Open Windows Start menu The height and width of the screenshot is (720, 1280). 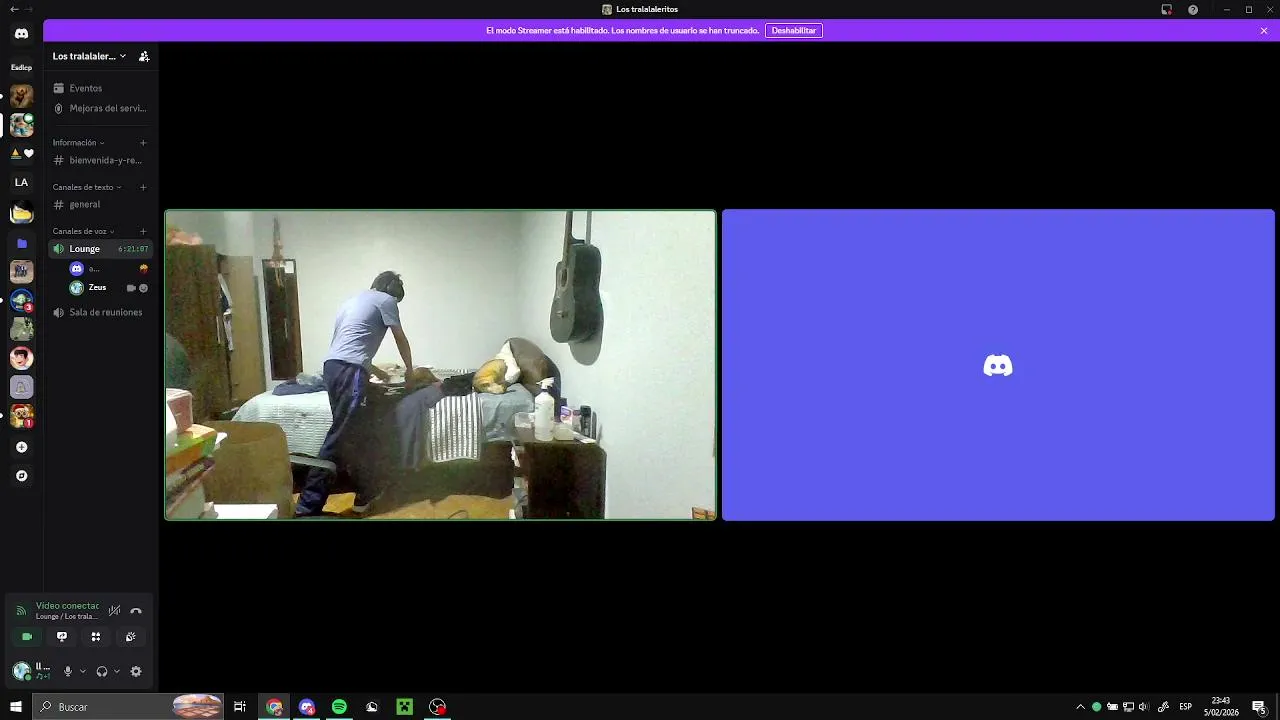coord(16,707)
